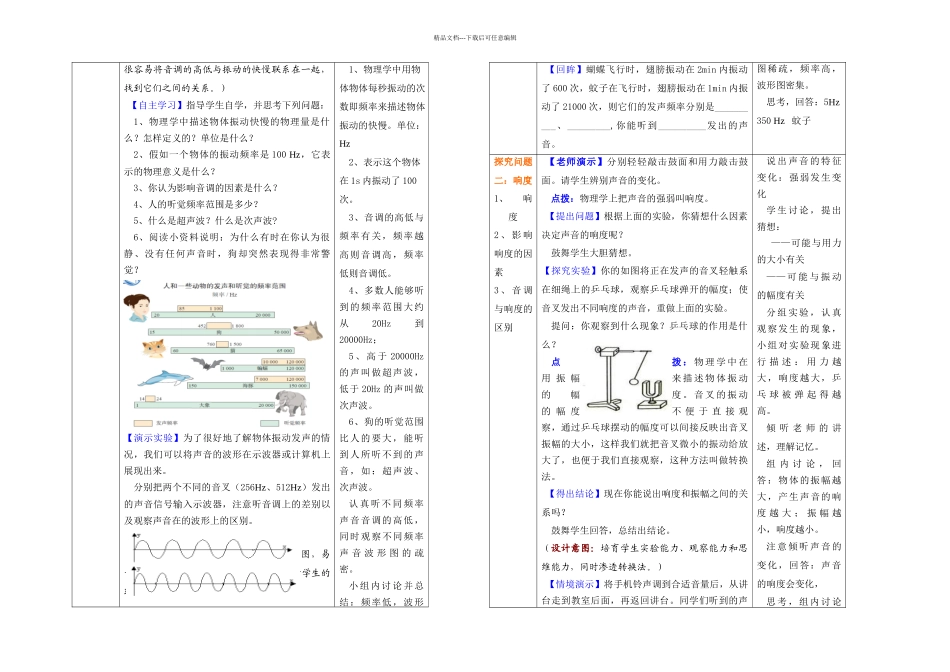
Task: Click the text "决定声音的响度呢？"
Action: (583, 235)
